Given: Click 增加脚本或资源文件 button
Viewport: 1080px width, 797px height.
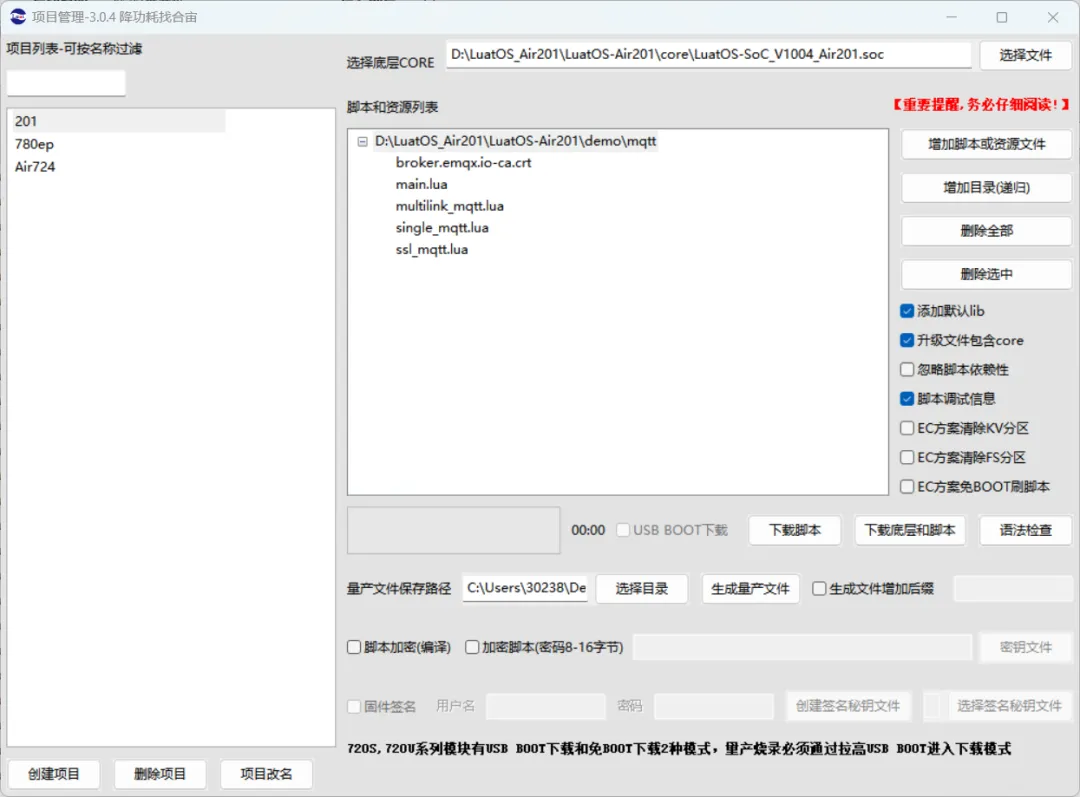Looking at the screenshot, I should (986, 144).
